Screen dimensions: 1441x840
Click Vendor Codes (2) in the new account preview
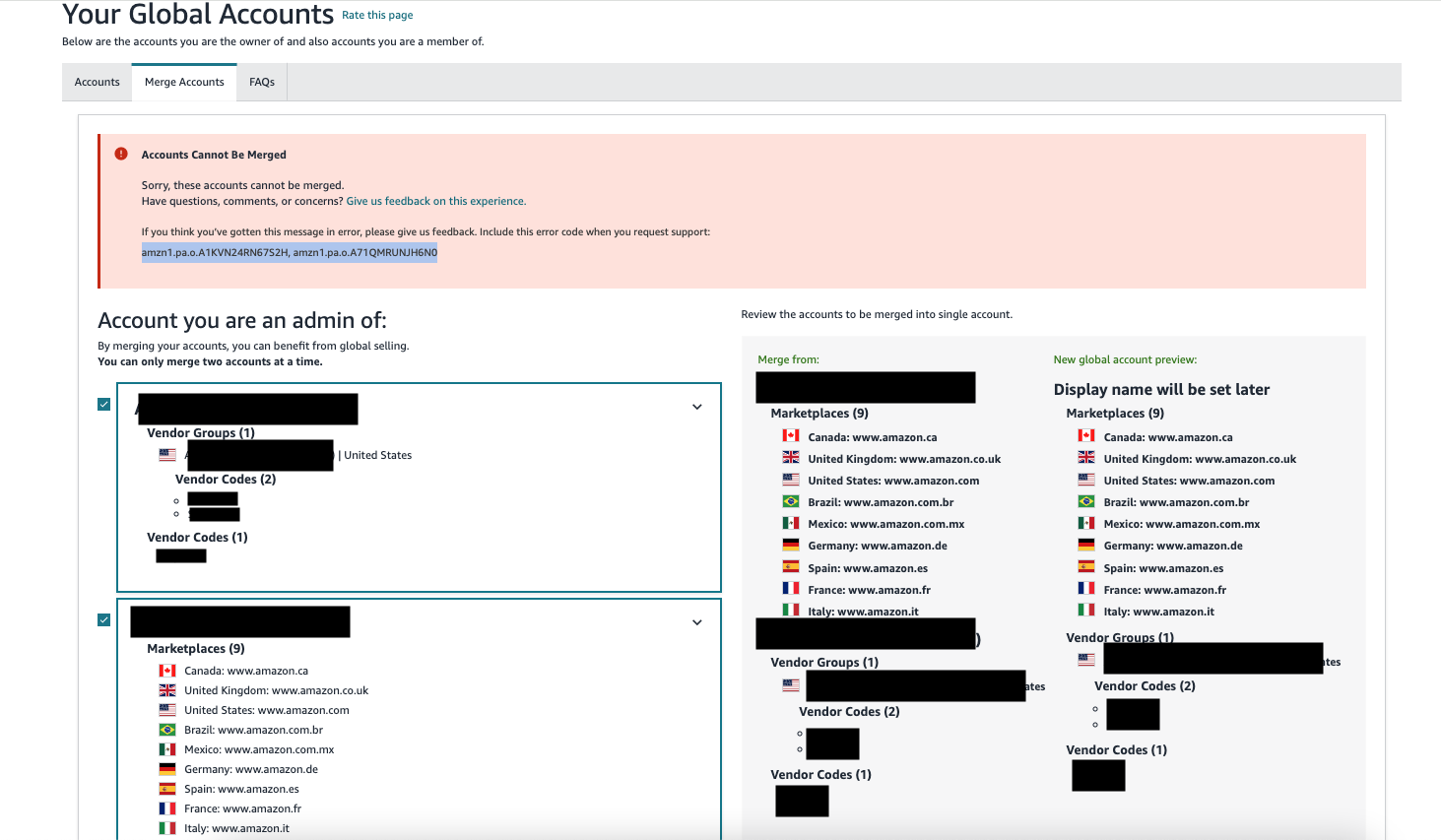(x=1145, y=686)
